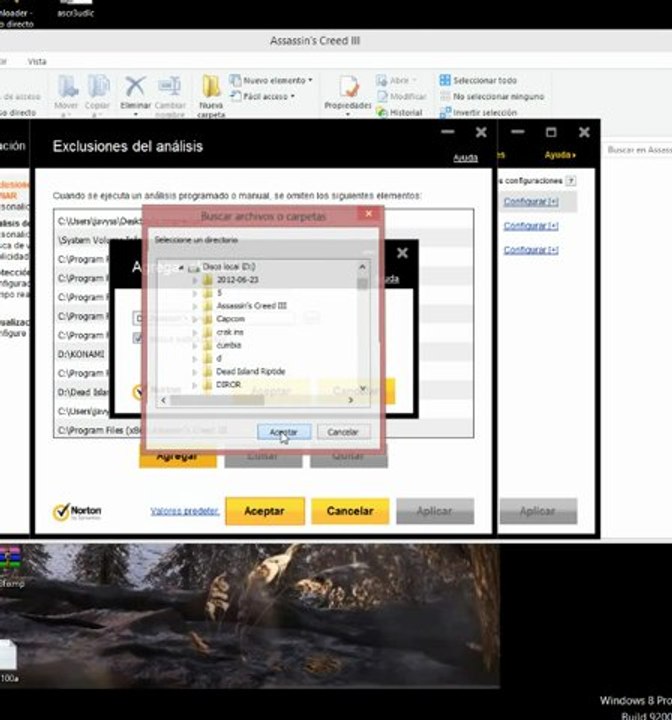This screenshot has width=672, height=720.
Task: Click folder icon beside Dead Island Riptide
Action: (208, 371)
